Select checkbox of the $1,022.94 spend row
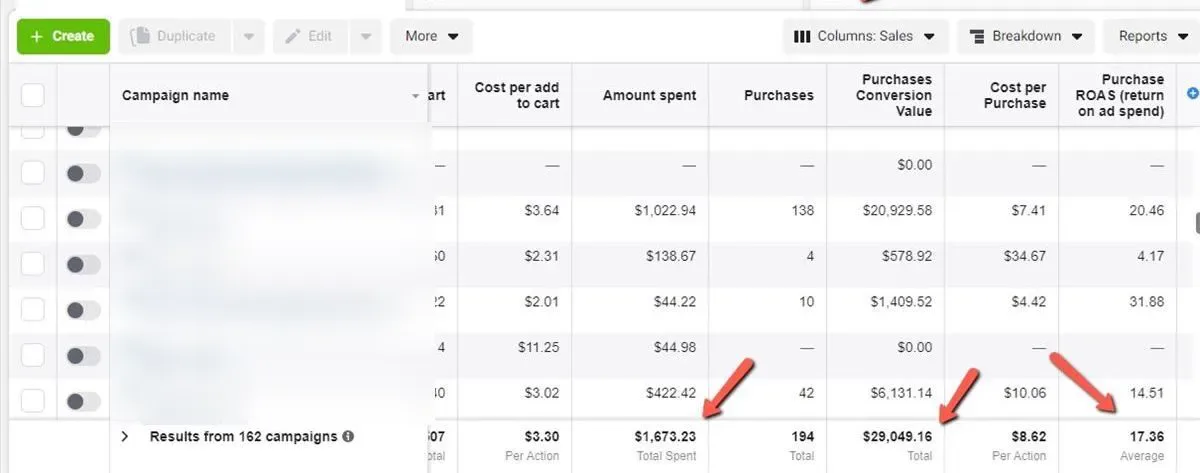Image resolution: width=1200 pixels, height=473 pixels. (33, 219)
